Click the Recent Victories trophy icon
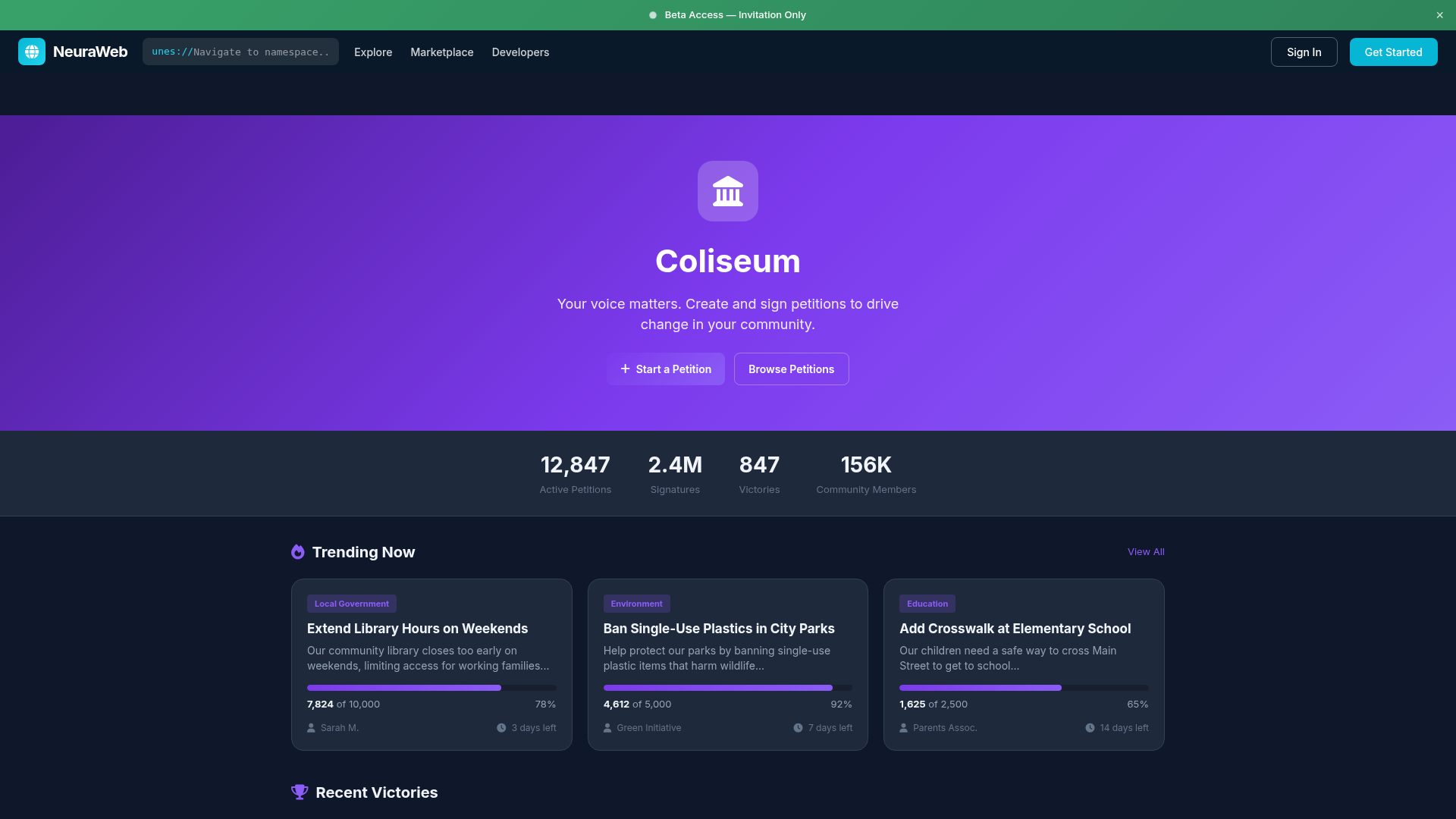The image size is (1456, 819). pyautogui.click(x=300, y=792)
